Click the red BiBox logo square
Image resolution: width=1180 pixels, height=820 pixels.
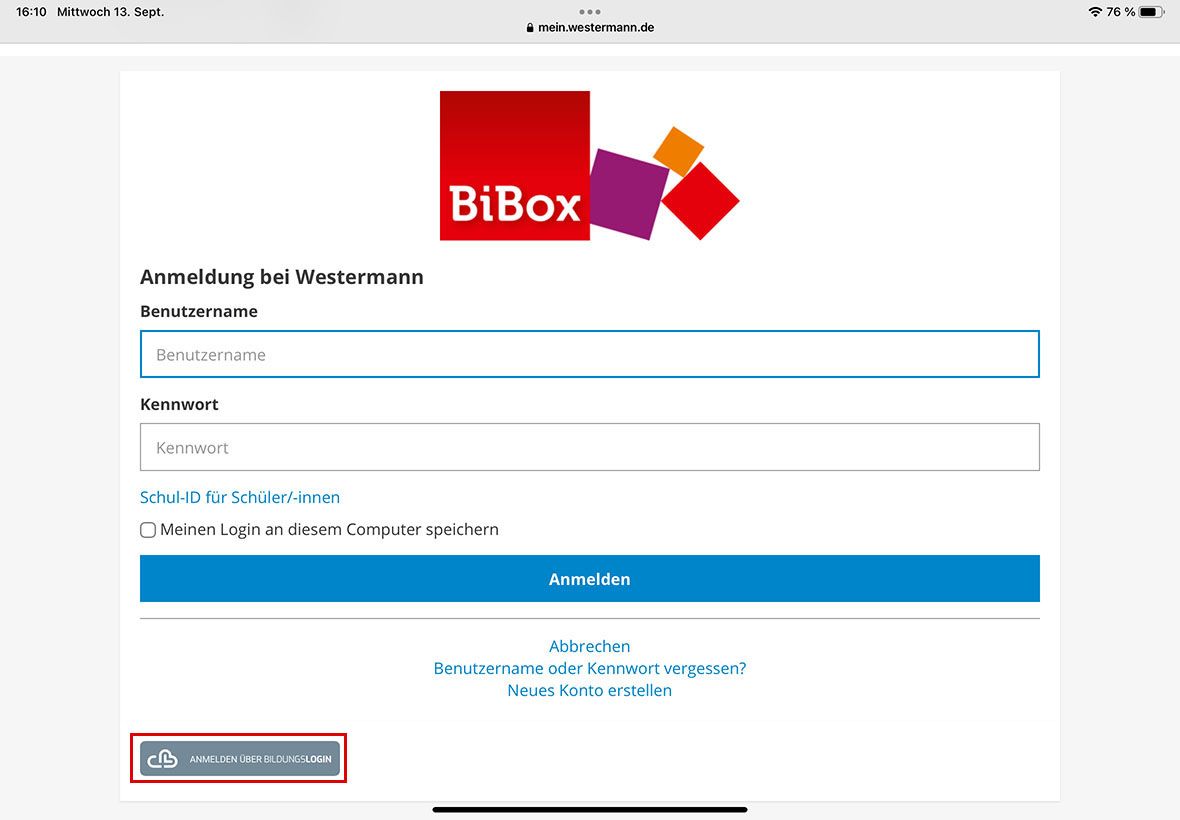click(x=514, y=165)
